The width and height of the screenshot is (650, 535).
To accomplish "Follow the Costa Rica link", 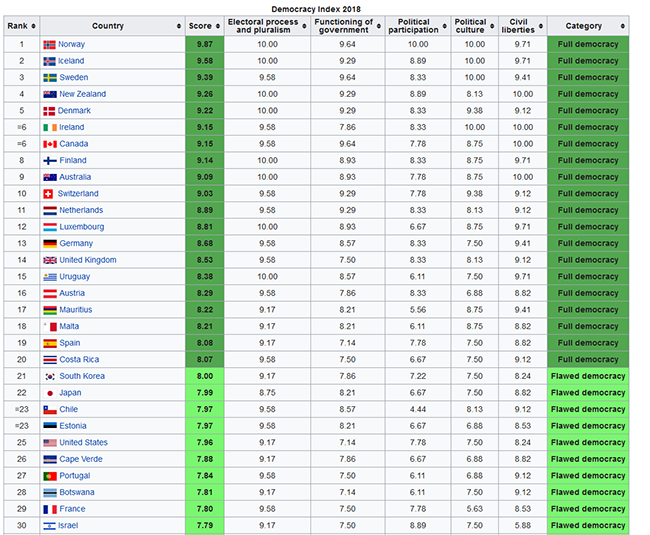I will point(79,359).
